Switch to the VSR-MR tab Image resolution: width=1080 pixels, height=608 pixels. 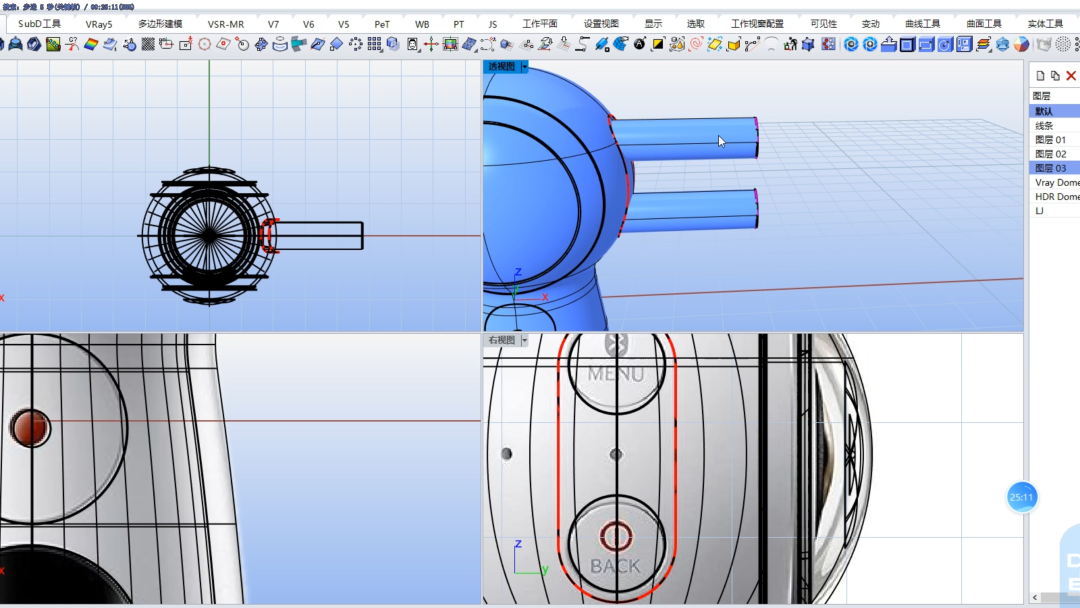(225, 24)
